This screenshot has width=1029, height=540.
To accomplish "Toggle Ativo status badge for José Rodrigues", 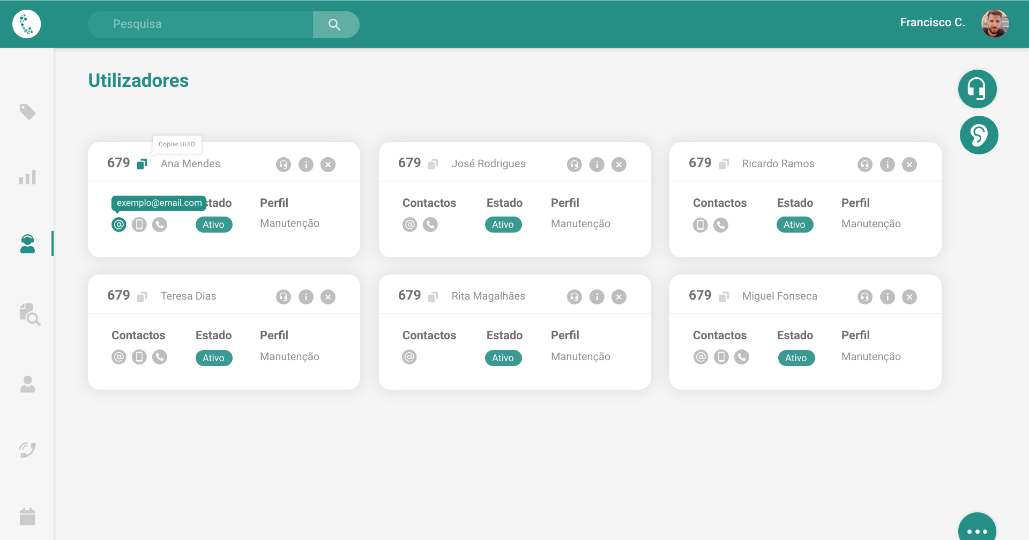I will pos(503,225).
